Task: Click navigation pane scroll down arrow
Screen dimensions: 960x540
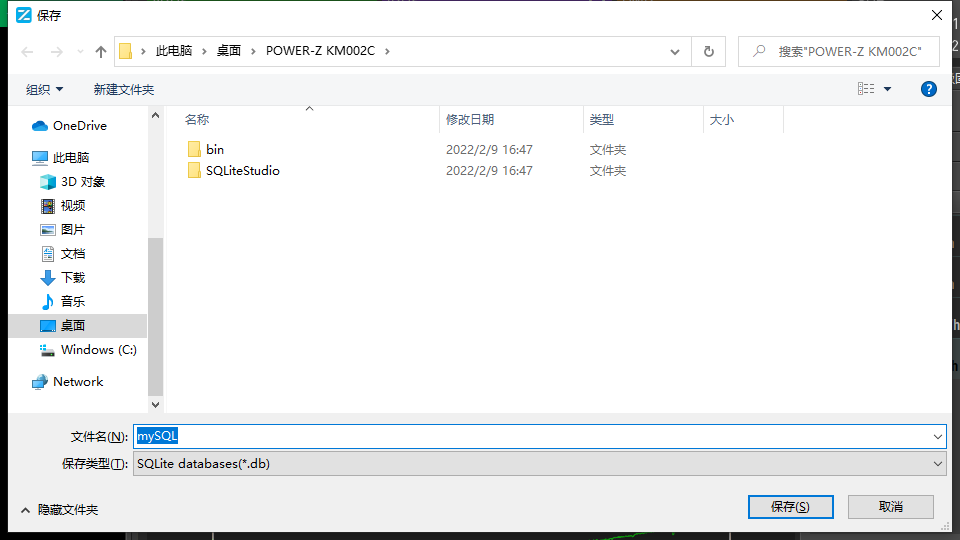Action: coord(156,405)
